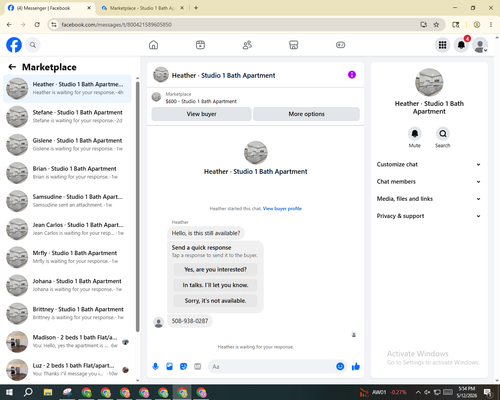Open the Jean Carlos conversation
This screenshot has width=500, height=400.
(67, 229)
